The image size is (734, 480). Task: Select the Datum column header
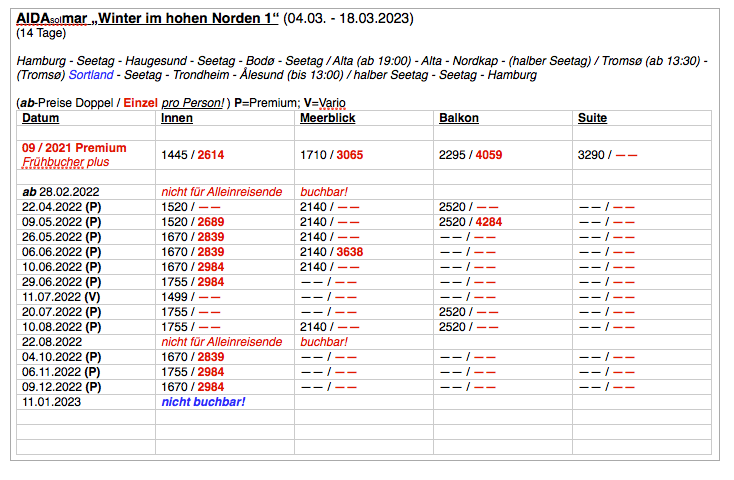[40, 118]
